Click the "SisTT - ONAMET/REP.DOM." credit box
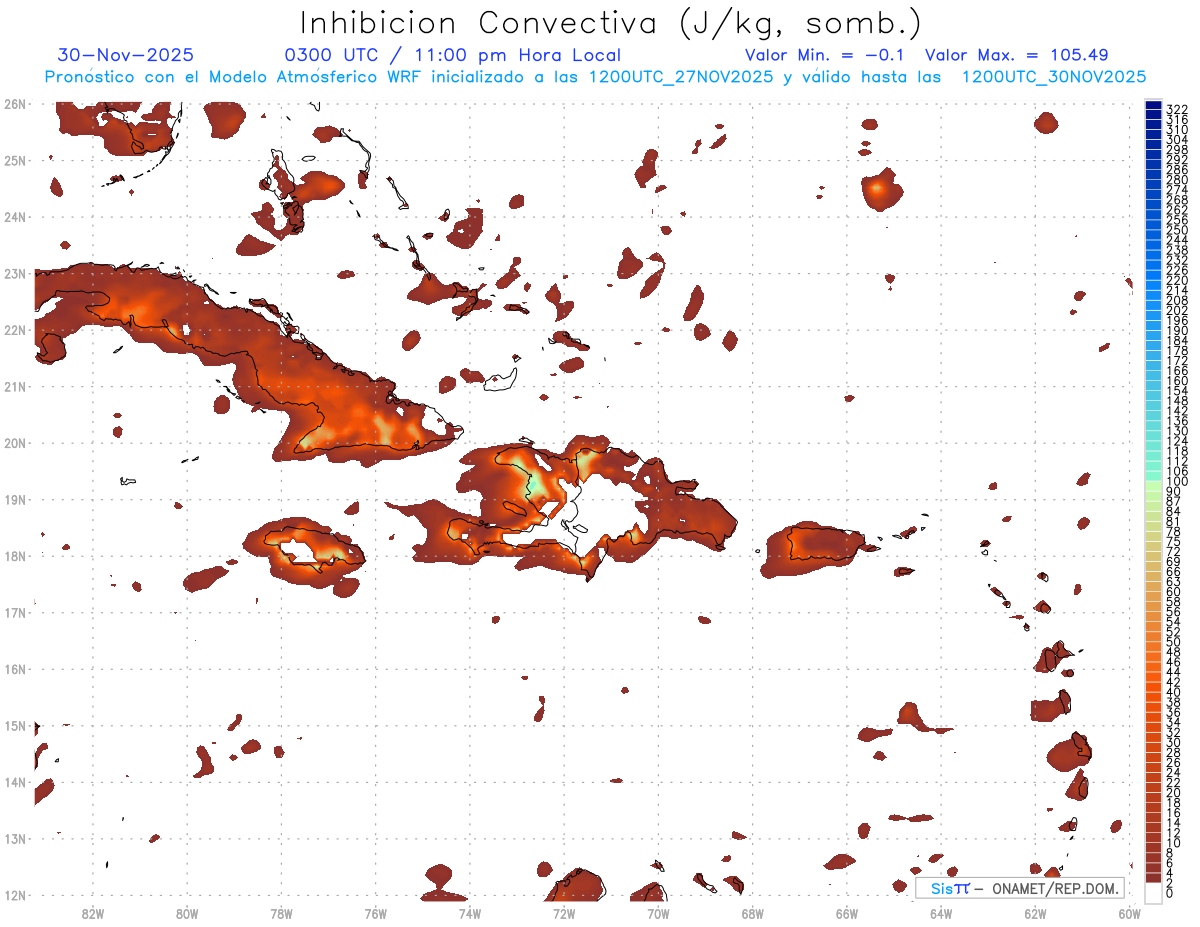The height and width of the screenshot is (927, 1200). click(1019, 888)
